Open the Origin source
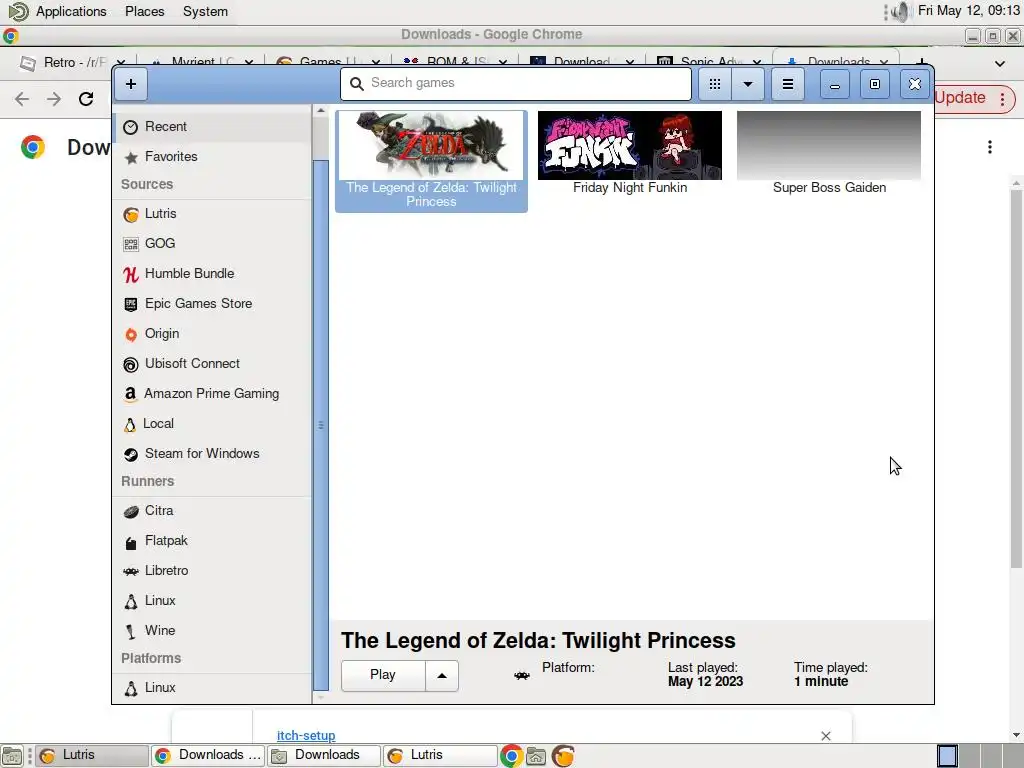1024x768 pixels. (212, 334)
